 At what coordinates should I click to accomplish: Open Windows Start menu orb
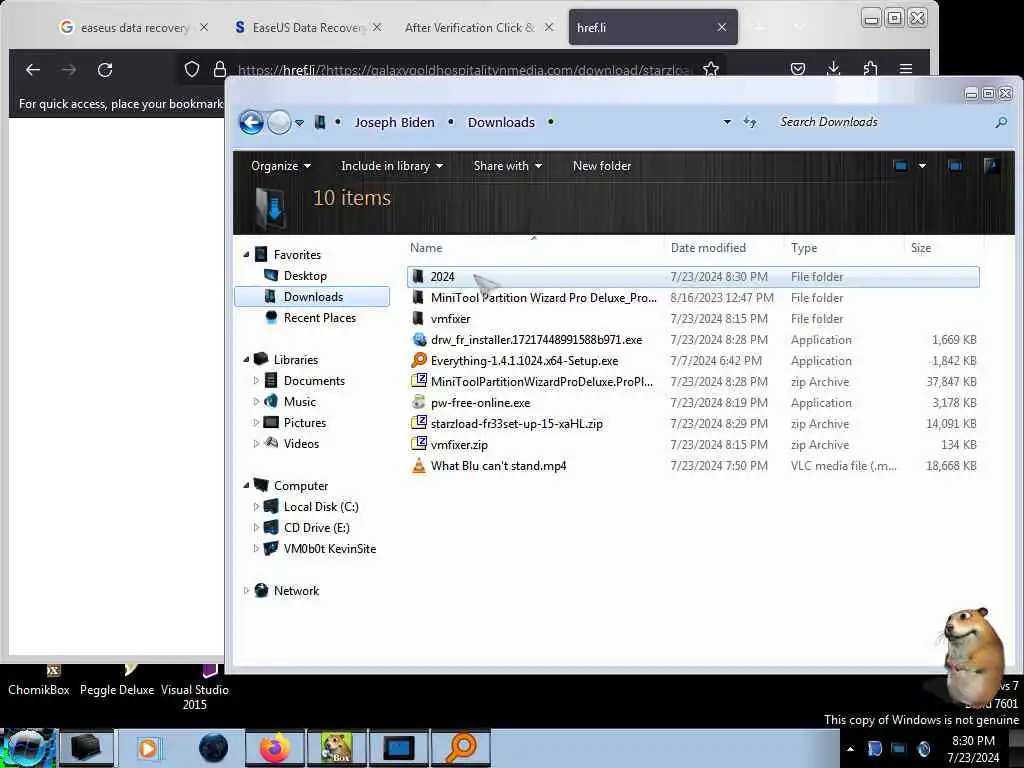click(26, 748)
